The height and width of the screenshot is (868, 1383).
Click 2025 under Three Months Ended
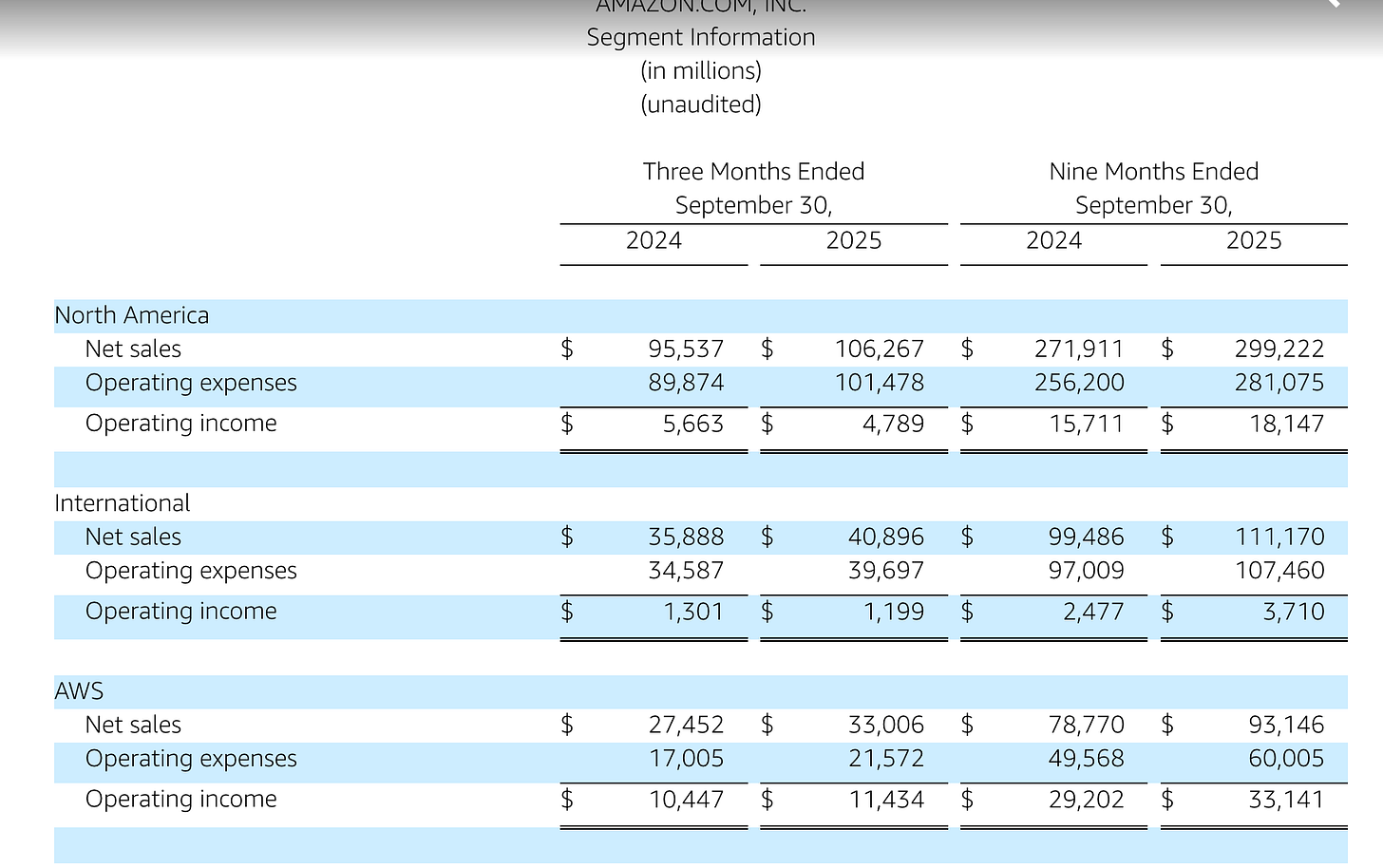click(854, 240)
